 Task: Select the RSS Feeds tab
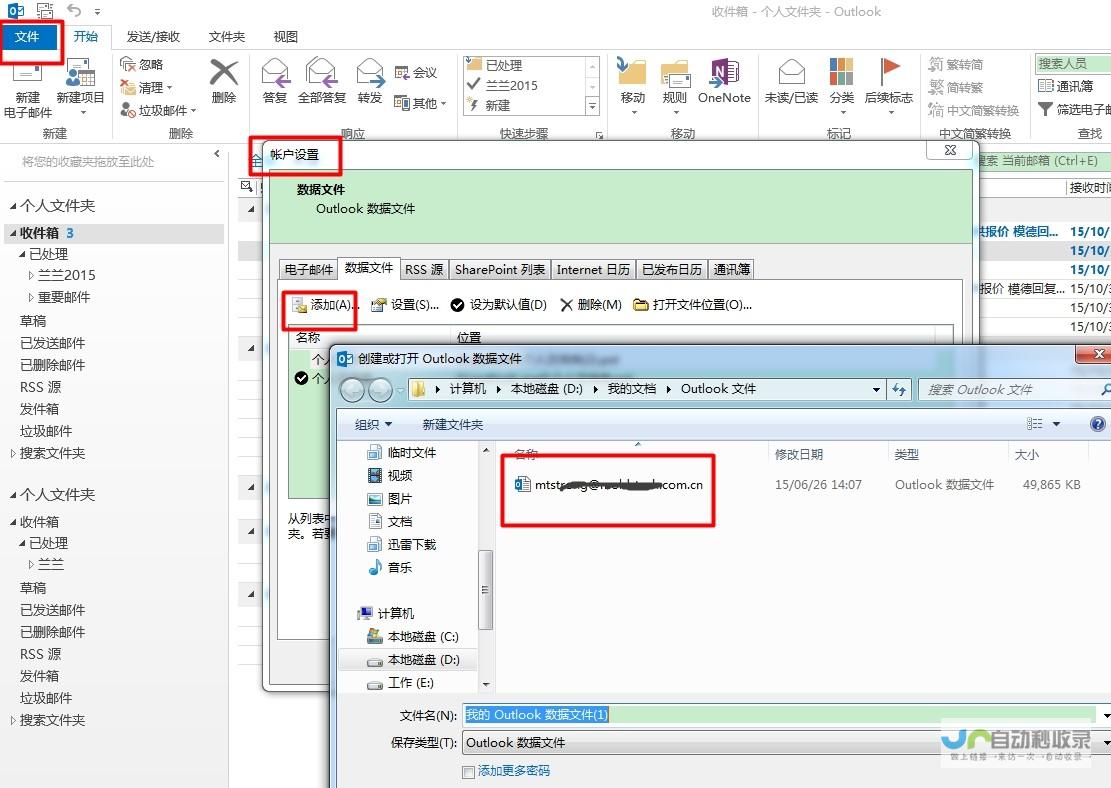[424, 269]
